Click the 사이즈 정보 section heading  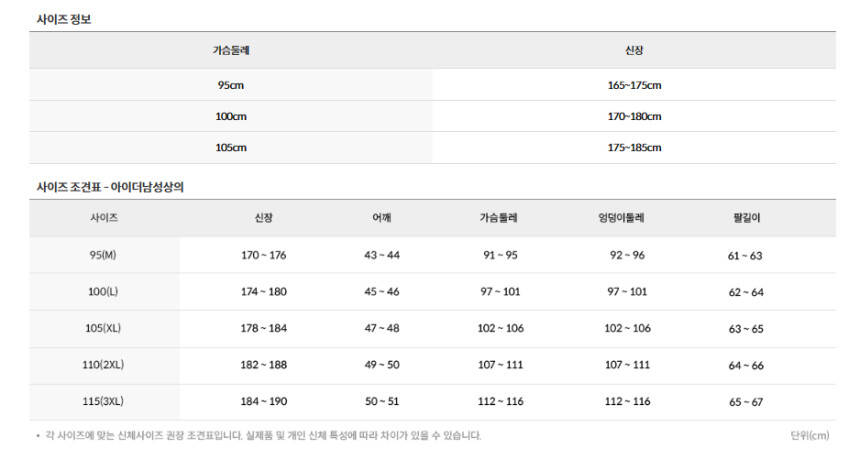(x=63, y=18)
